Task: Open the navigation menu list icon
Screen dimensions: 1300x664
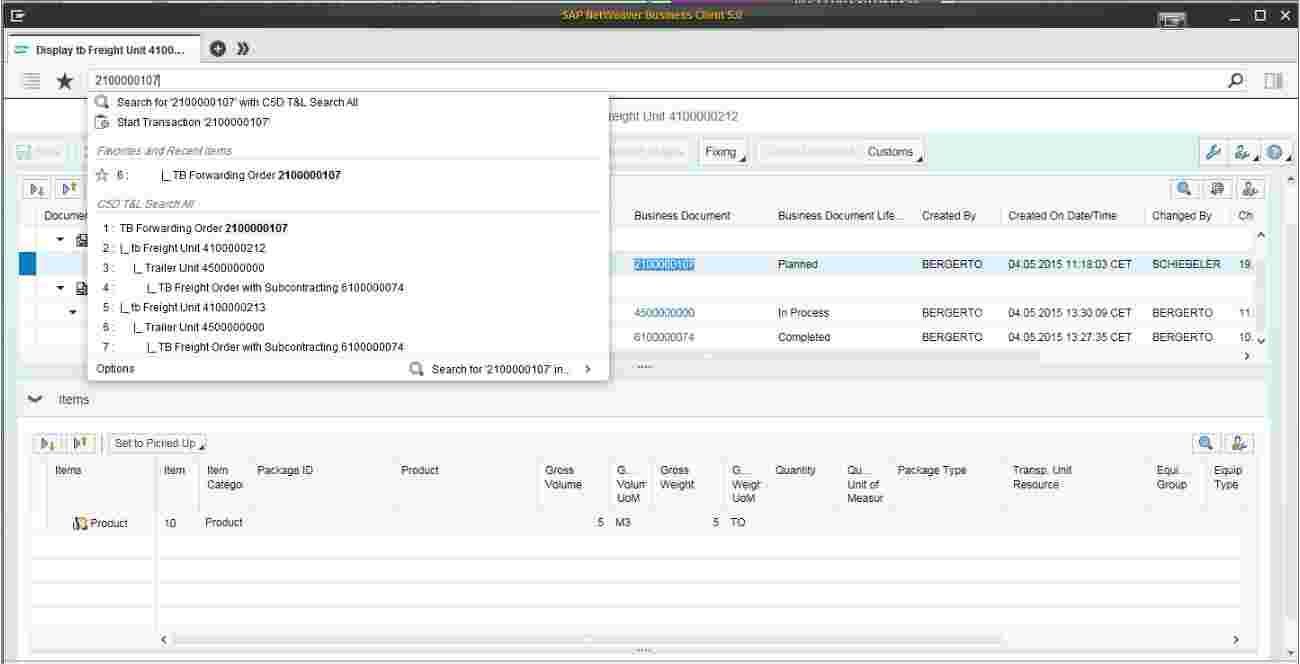Action: [x=31, y=81]
